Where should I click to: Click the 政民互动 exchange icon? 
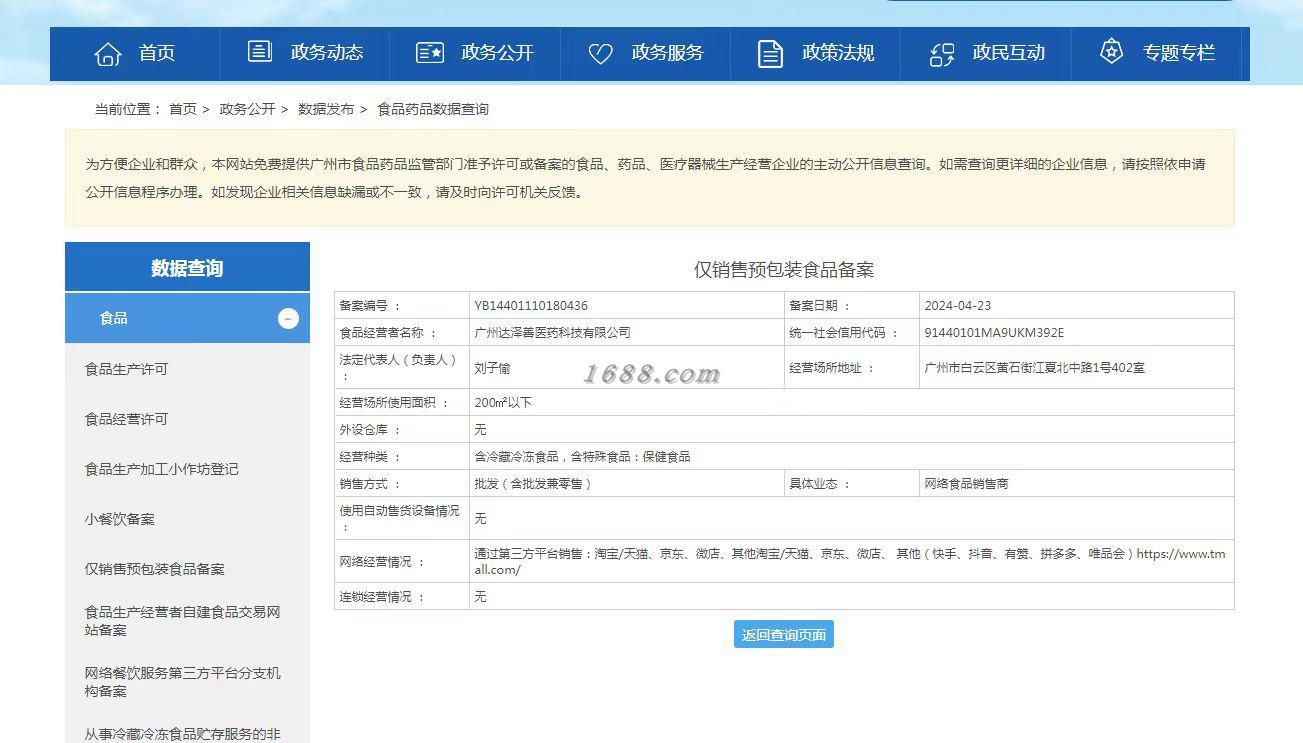click(x=942, y=54)
